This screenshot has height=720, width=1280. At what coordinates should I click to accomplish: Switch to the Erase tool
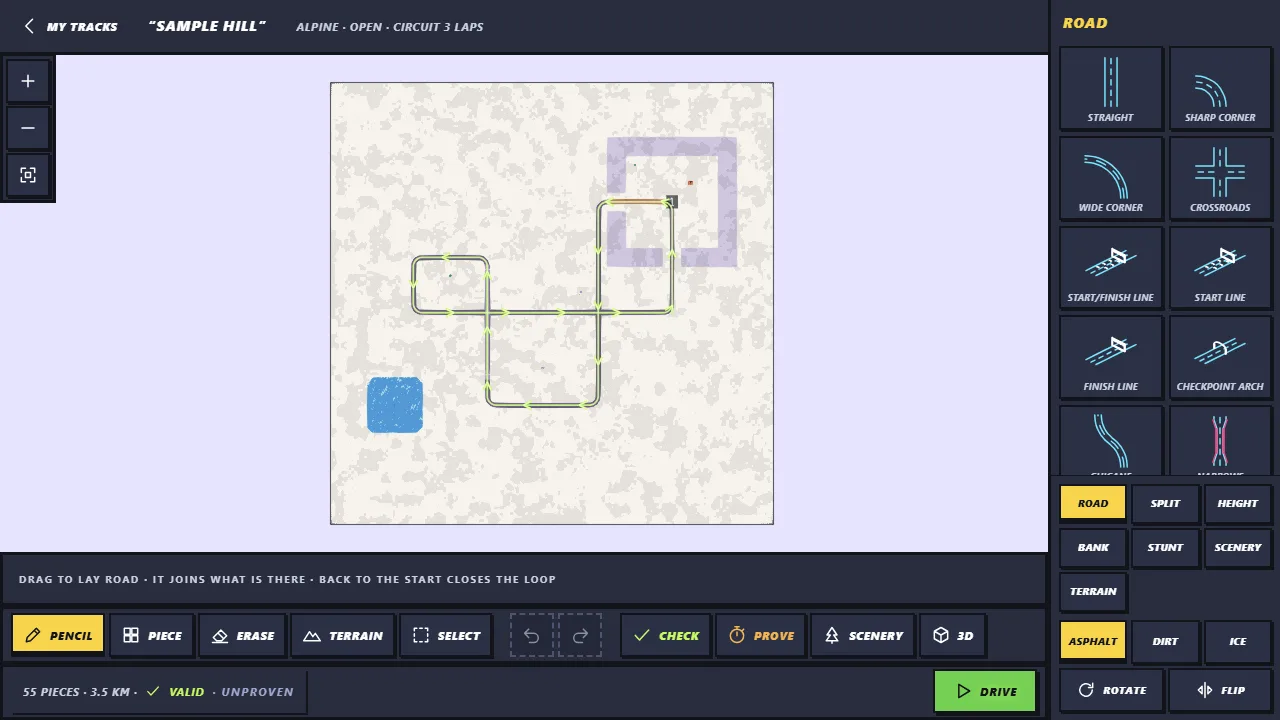pos(243,635)
